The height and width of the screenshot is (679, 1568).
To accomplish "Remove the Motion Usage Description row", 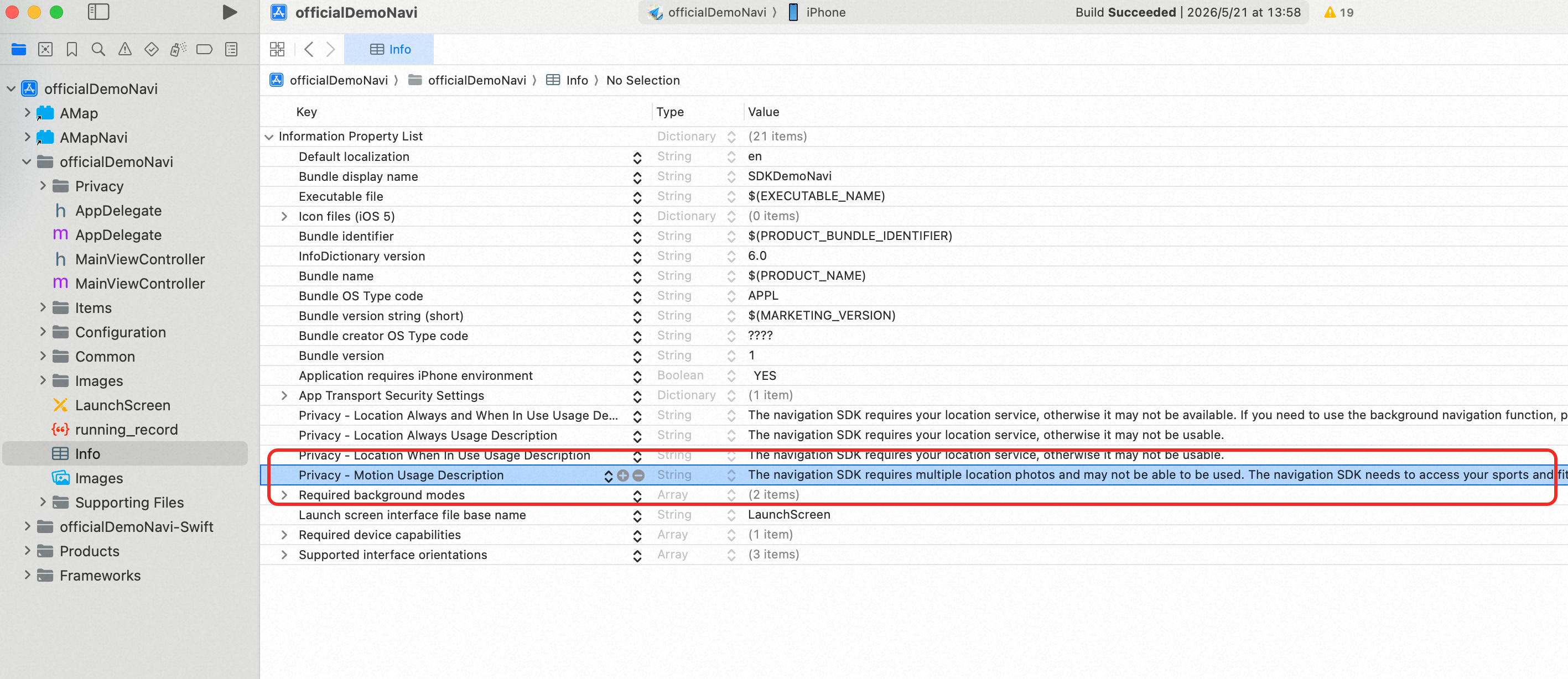I will [638, 475].
